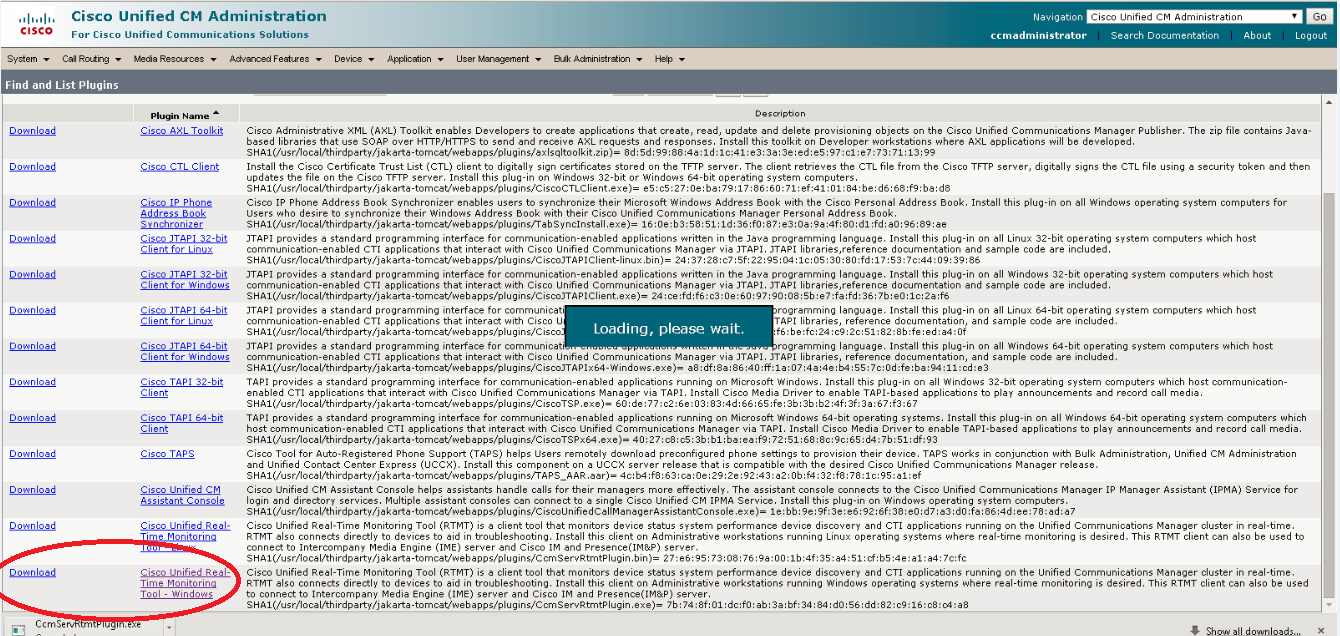The height and width of the screenshot is (636, 1340).
Task: Download the Cisco TAPI 32-bit Client
Action: pos(32,383)
